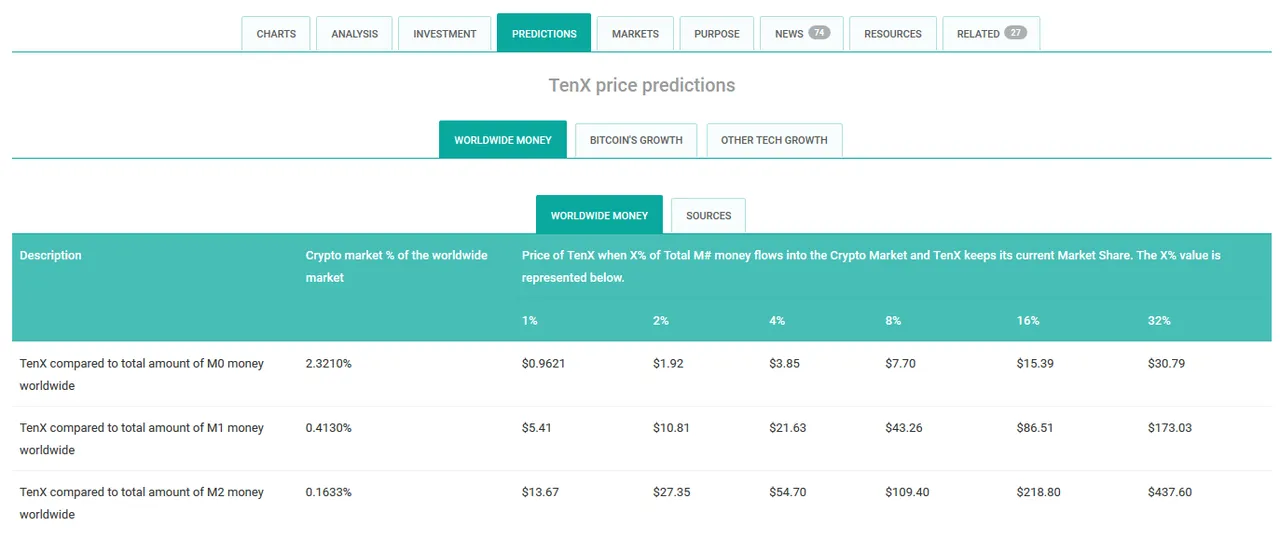1280x557 pixels.
Task: Click the 0.1633% value
Action: pos(328,492)
